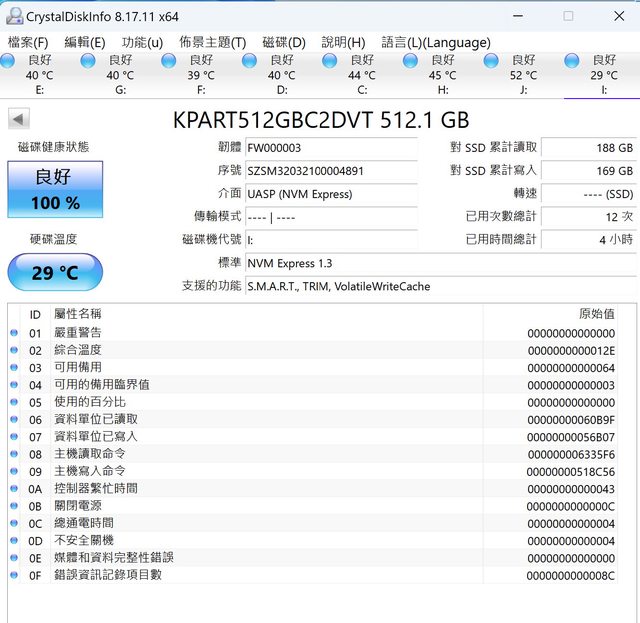The image size is (640, 623).
Task: Click the 韌體 firmware field FW000003
Action: click(x=331, y=148)
